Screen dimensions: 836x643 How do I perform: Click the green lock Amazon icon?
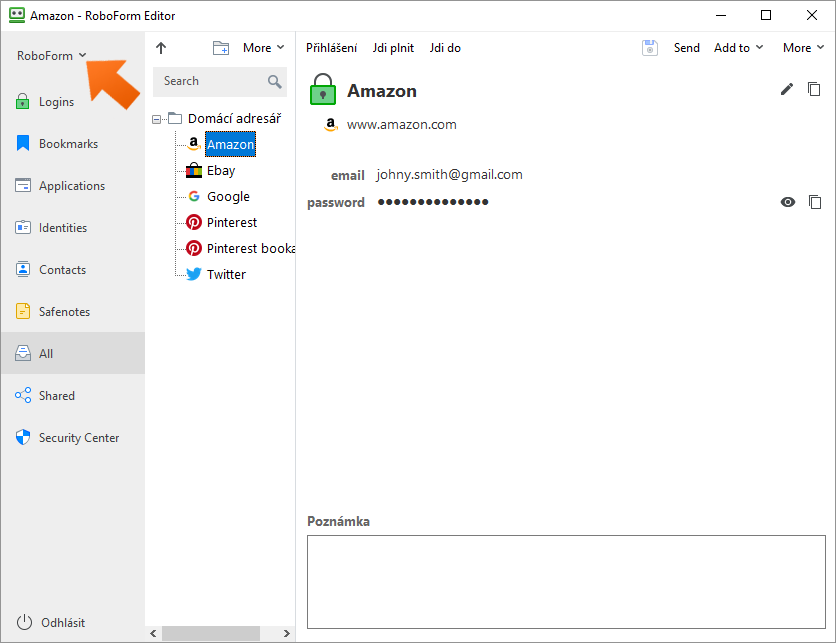pyautogui.click(x=323, y=89)
